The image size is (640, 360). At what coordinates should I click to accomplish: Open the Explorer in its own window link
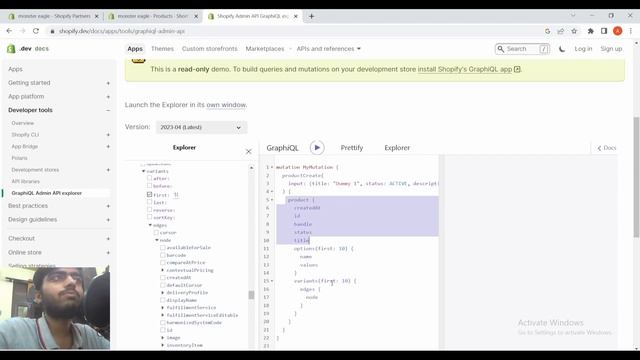tap(226, 105)
